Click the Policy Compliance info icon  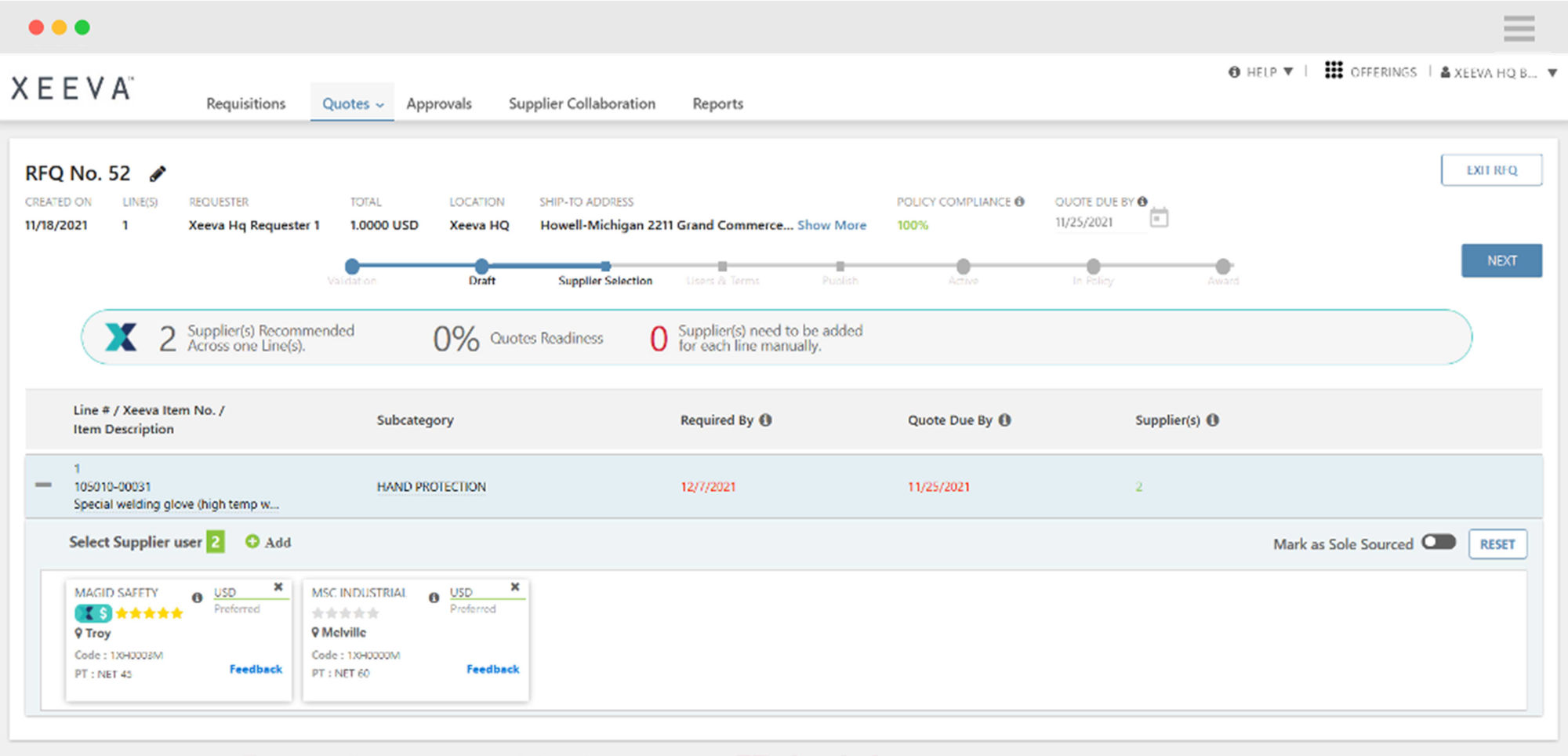tap(1019, 202)
